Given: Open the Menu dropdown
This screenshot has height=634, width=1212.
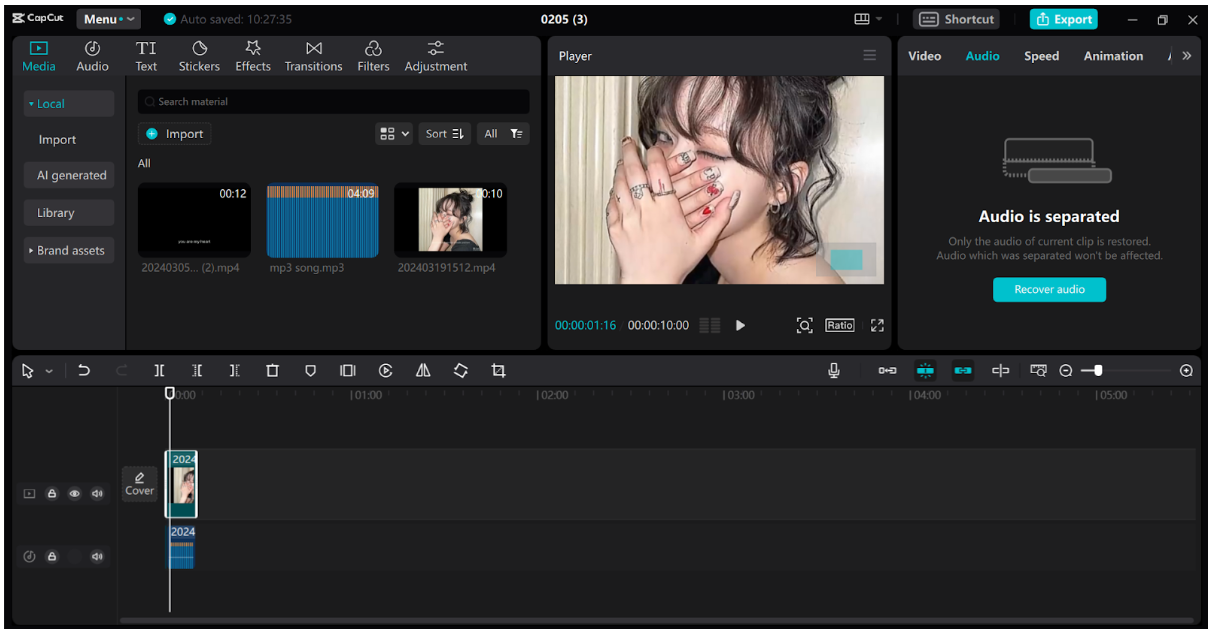Looking at the screenshot, I should click(109, 19).
